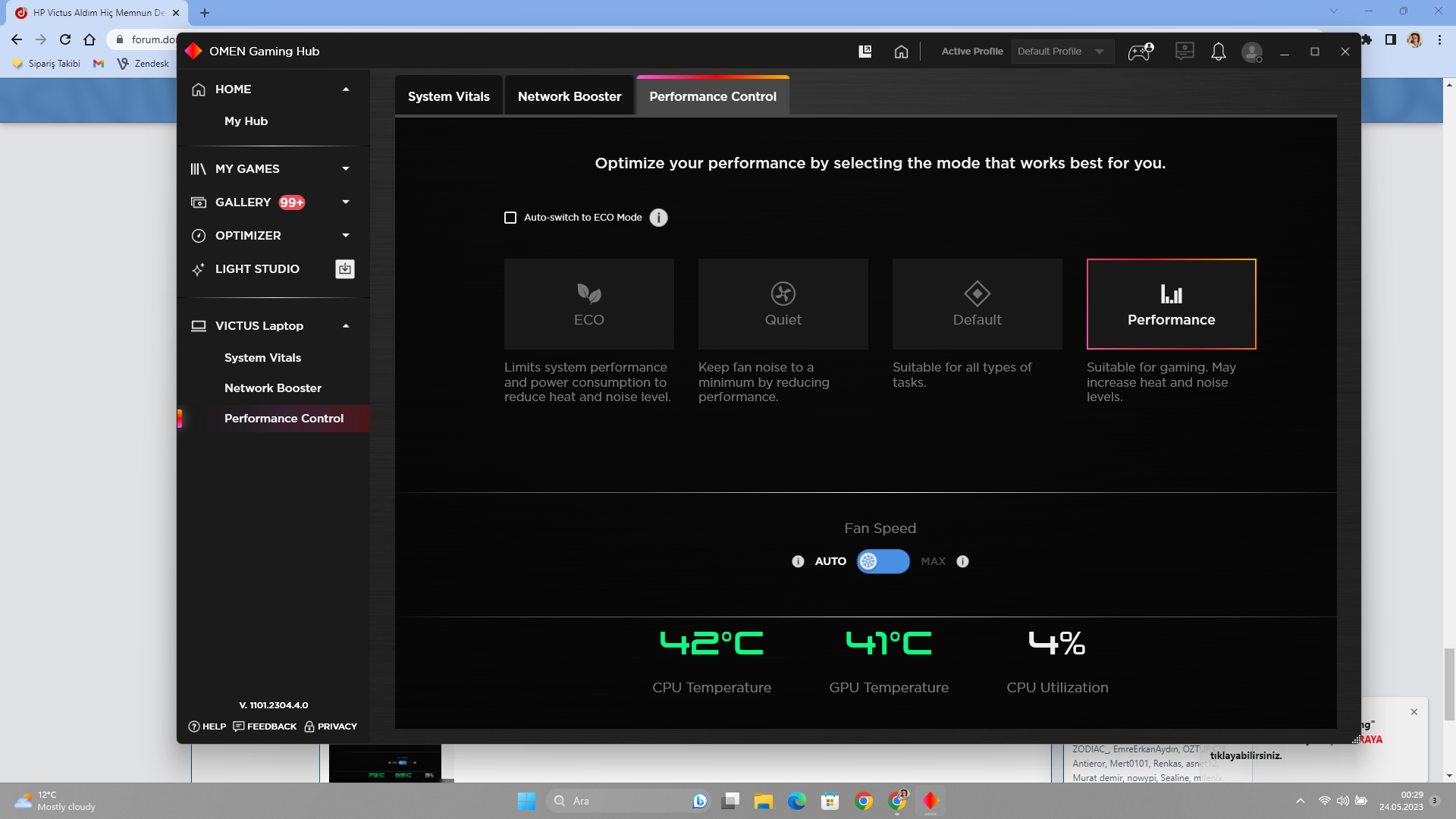Image resolution: width=1456 pixels, height=819 pixels.
Task: Open My Hub in sidebar
Action: (x=246, y=121)
